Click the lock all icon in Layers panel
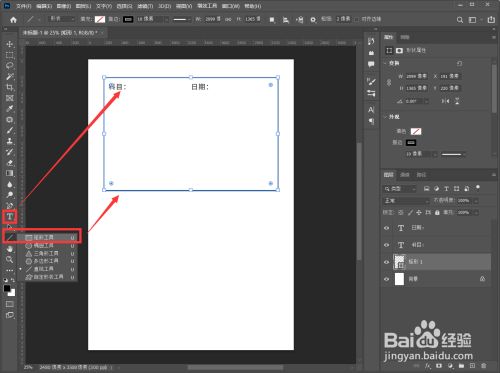The image size is (500, 373). click(x=437, y=212)
